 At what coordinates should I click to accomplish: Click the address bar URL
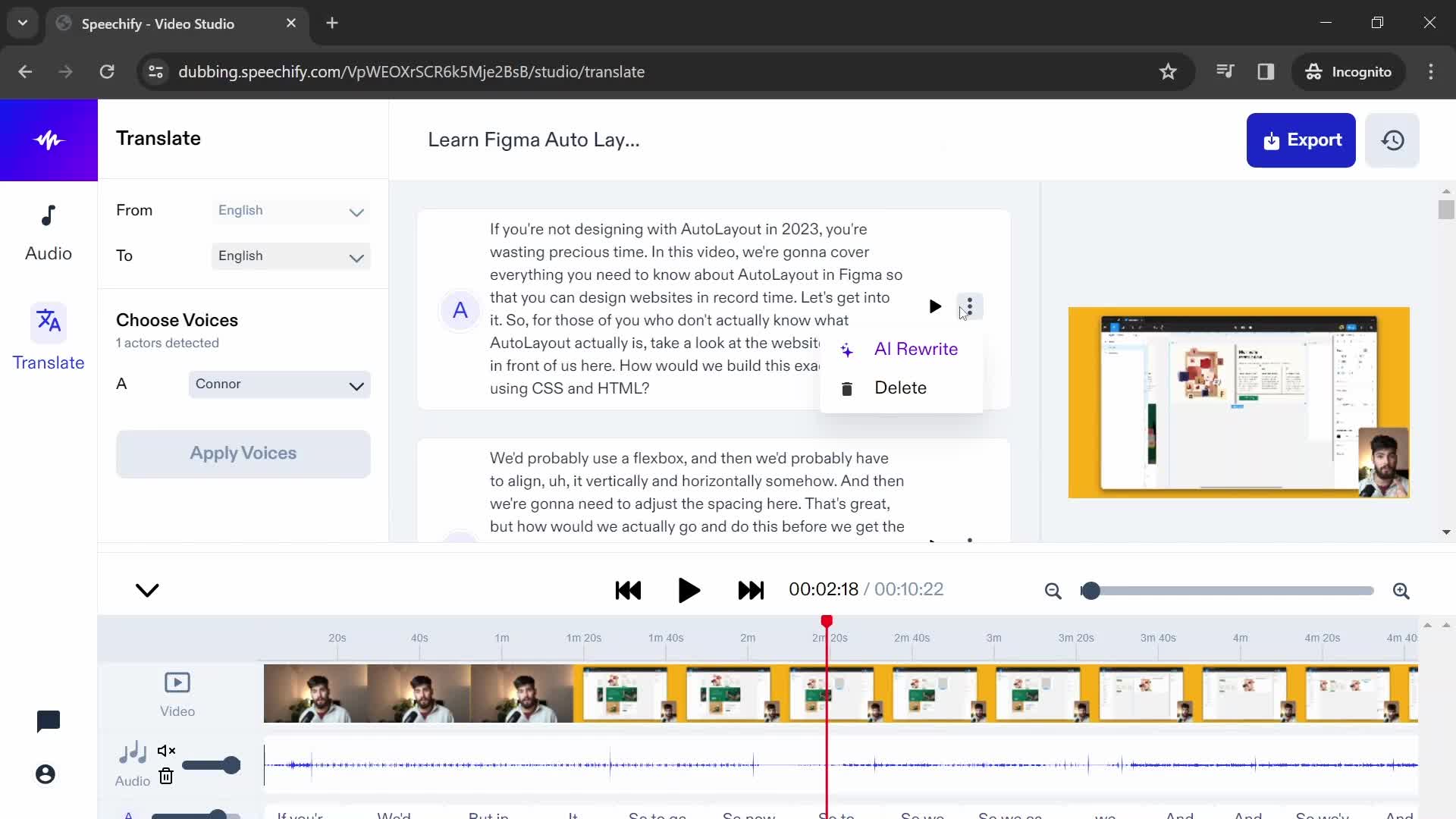pos(411,71)
